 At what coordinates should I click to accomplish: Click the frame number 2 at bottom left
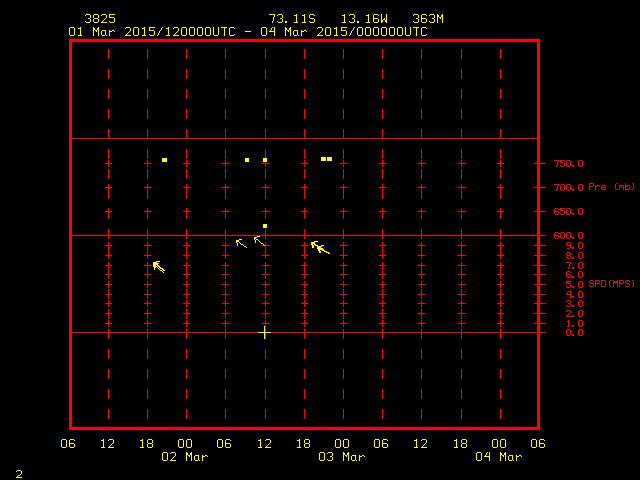[19, 474]
